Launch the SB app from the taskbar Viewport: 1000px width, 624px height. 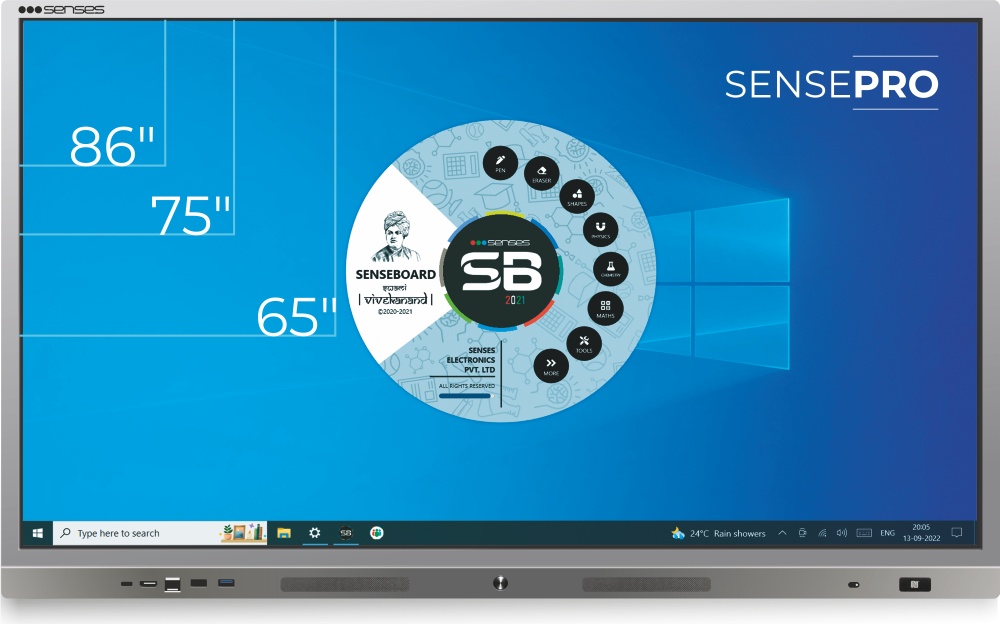coord(346,532)
